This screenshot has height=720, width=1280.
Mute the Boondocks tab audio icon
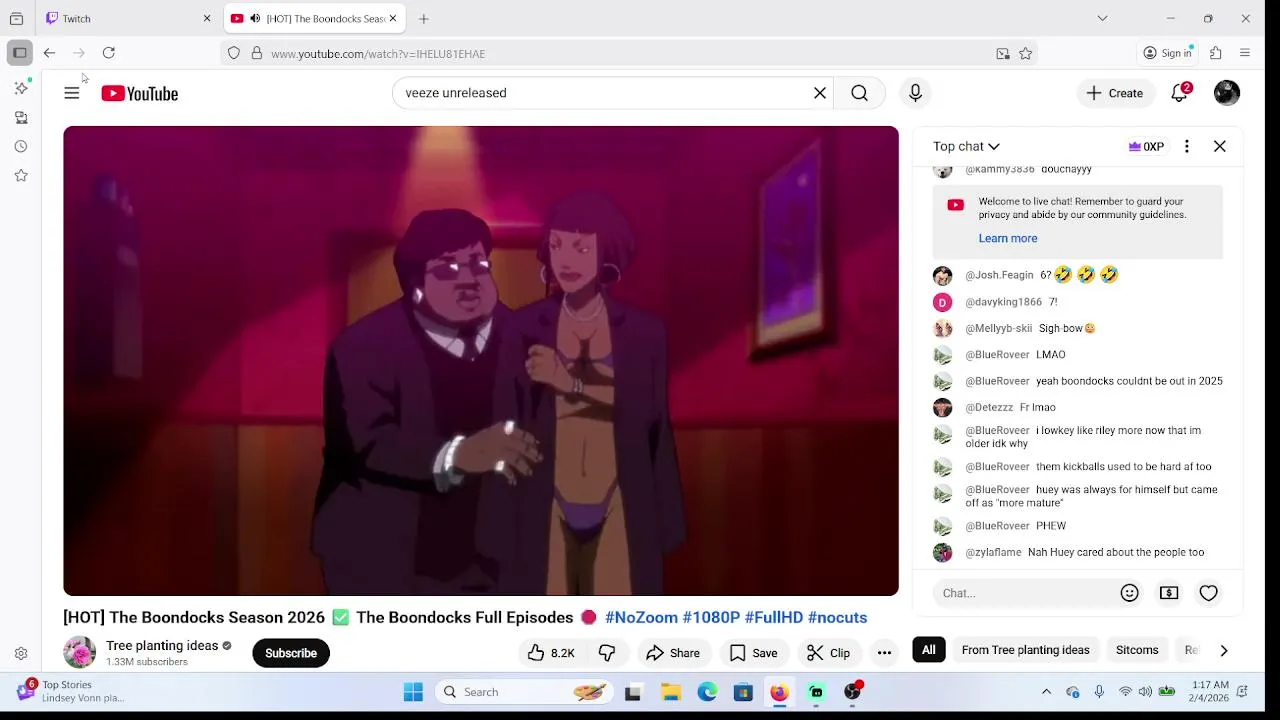[x=255, y=18]
